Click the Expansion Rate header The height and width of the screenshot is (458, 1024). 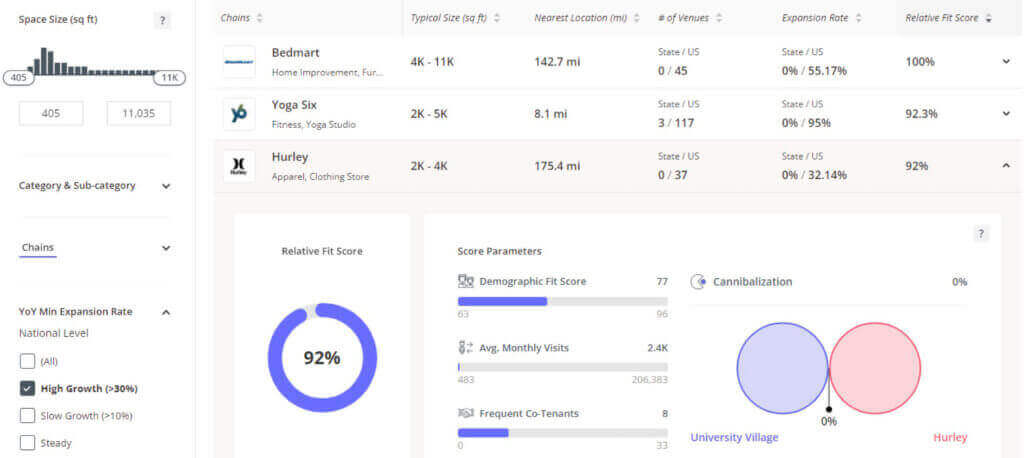[815, 18]
